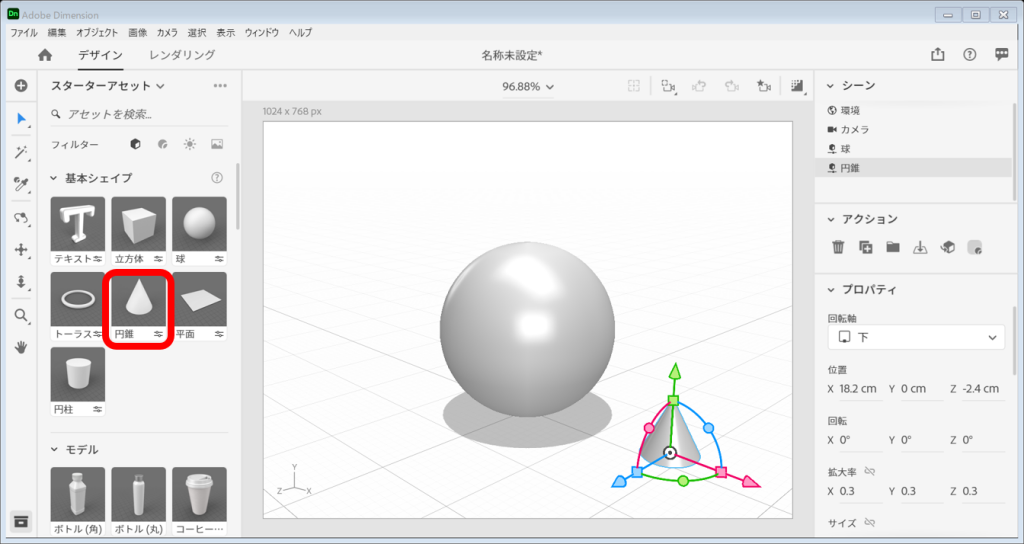This screenshot has width=1024, height=544.
Task: Add content with the plus icon
Action: point(20,86)
